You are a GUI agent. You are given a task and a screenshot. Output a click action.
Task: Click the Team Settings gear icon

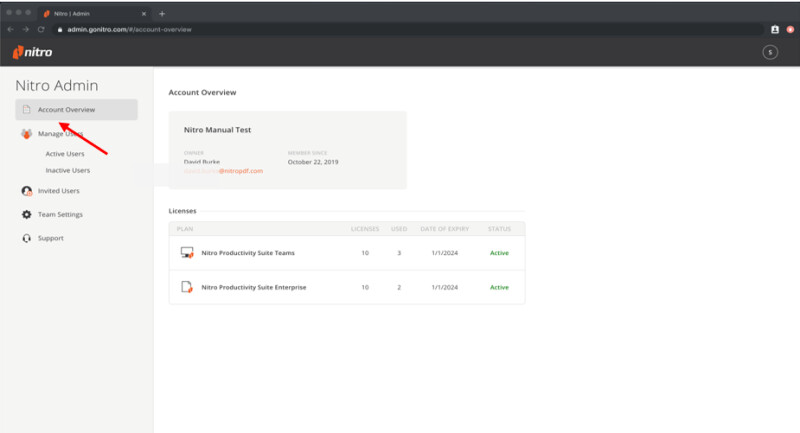(x=27, y=215)
